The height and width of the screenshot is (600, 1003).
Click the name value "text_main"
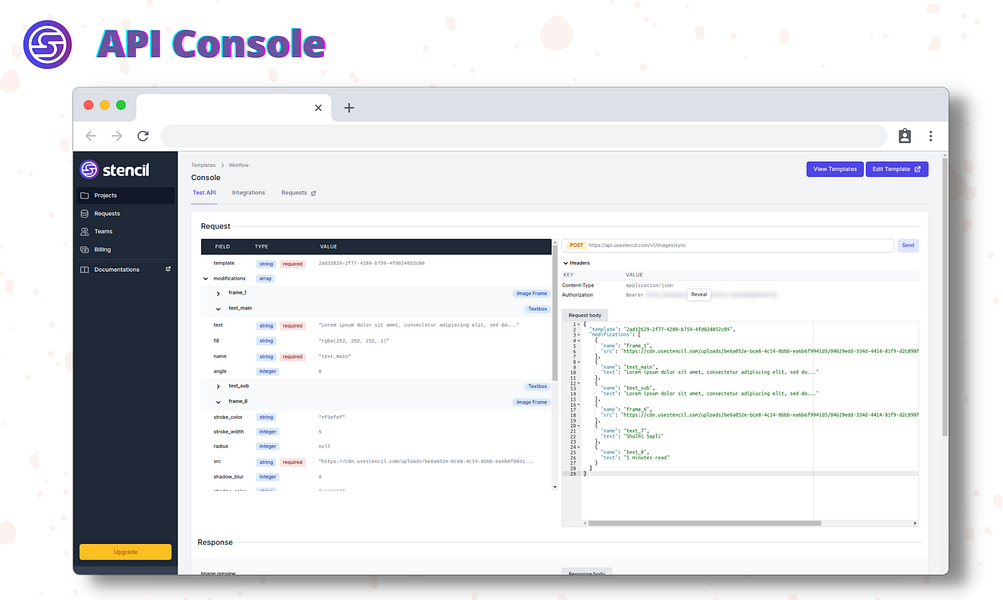tap(335, 356)
